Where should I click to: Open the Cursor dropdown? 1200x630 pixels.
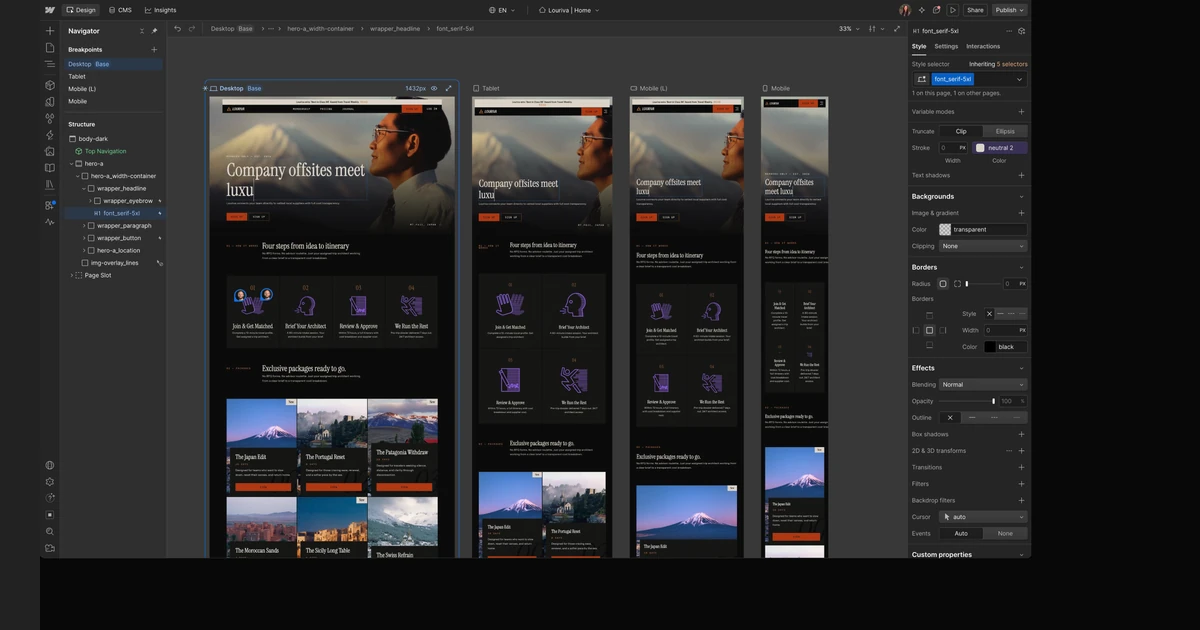983,517
